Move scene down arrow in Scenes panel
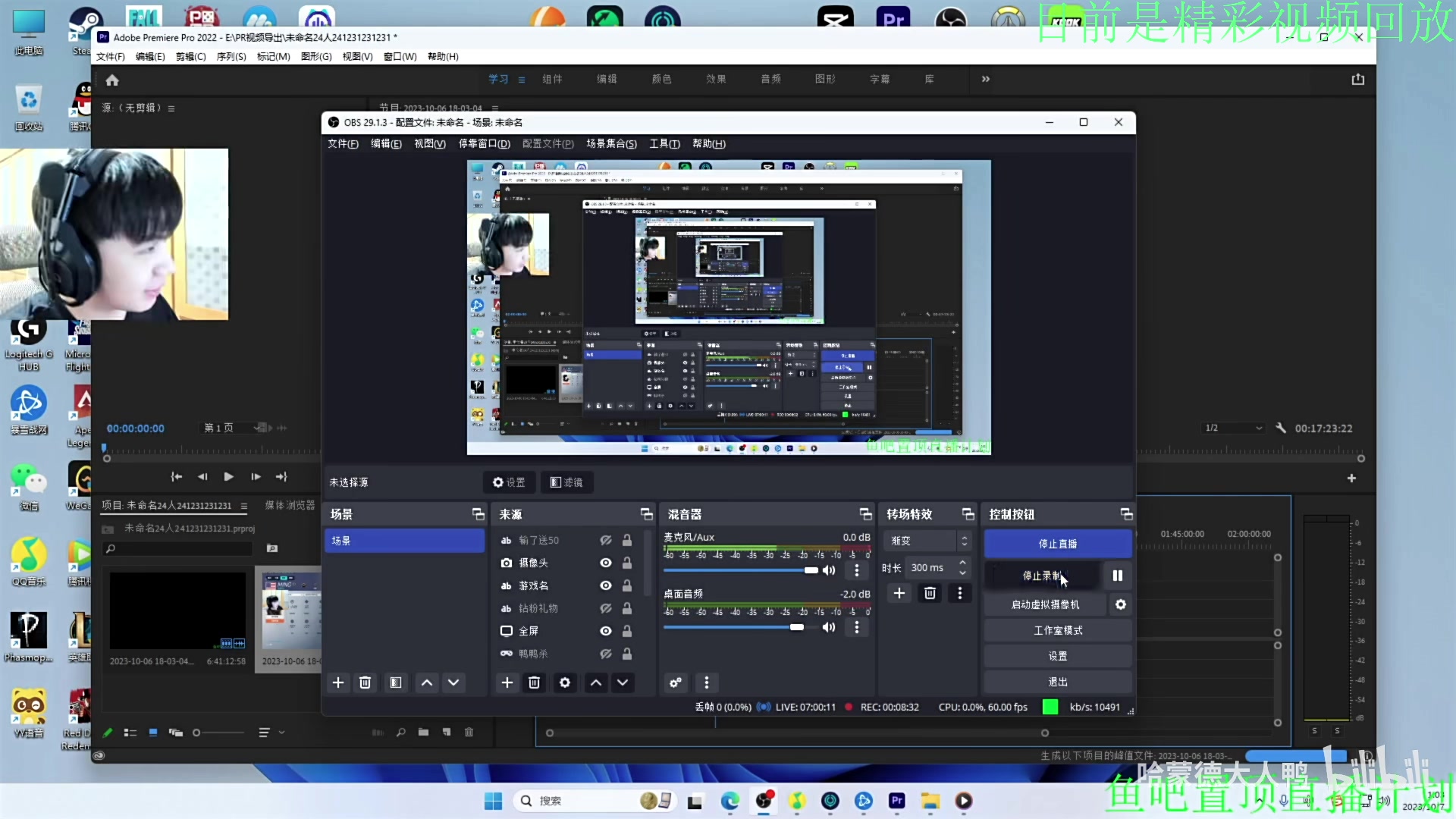1456x819 pixels. [x=453, y=682]
